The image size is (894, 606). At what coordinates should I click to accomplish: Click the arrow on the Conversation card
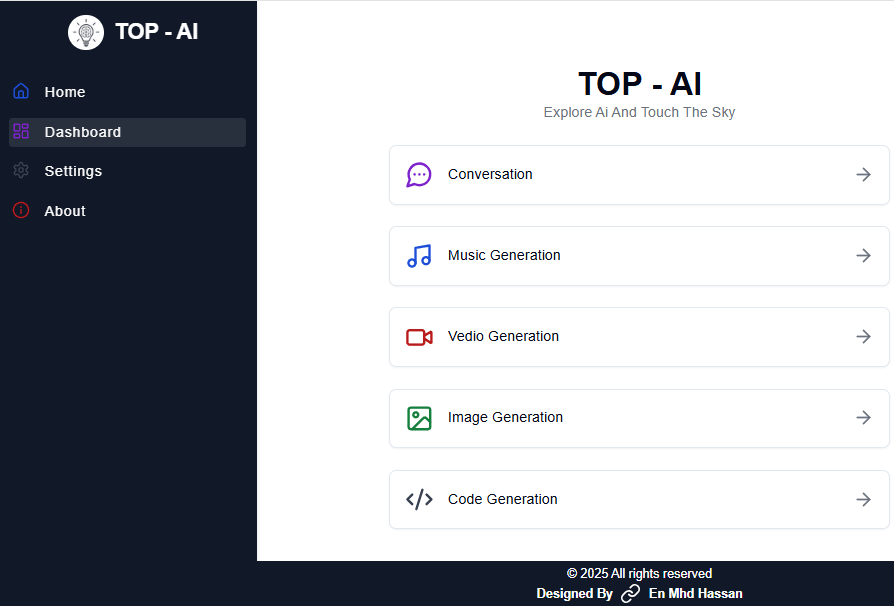[863, 175]
